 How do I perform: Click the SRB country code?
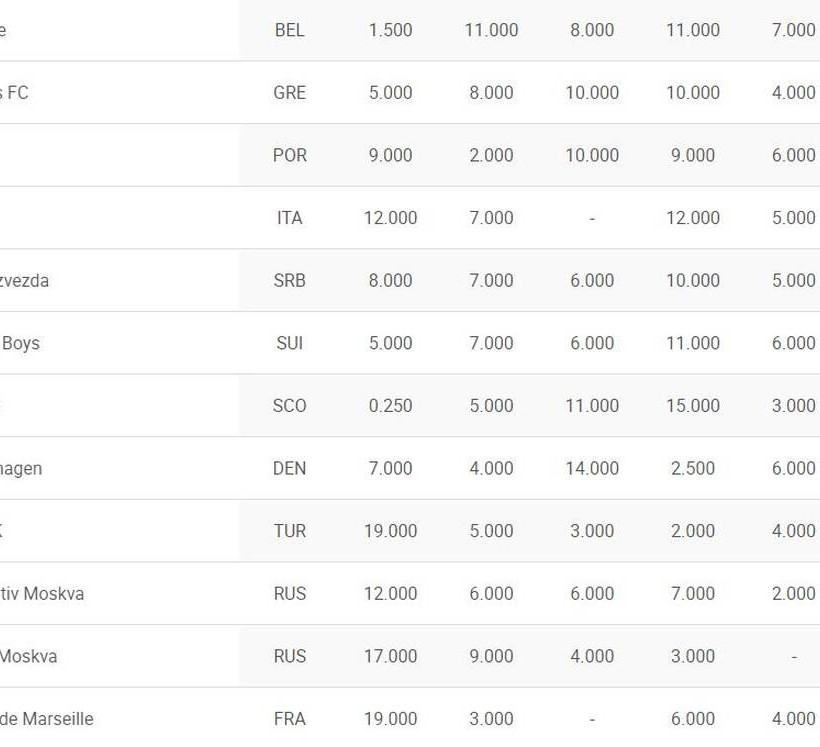(x=289, y=281)
